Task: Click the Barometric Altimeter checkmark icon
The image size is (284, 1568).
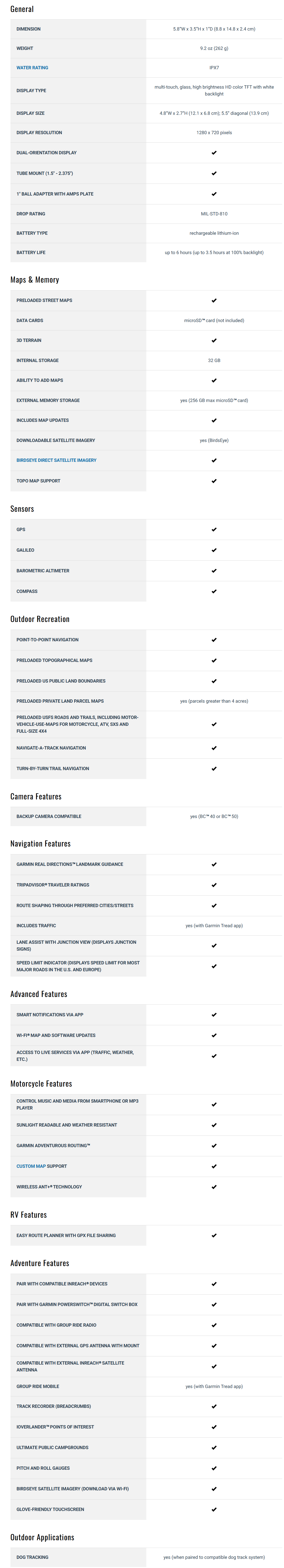Action: (x=214, y=571)
